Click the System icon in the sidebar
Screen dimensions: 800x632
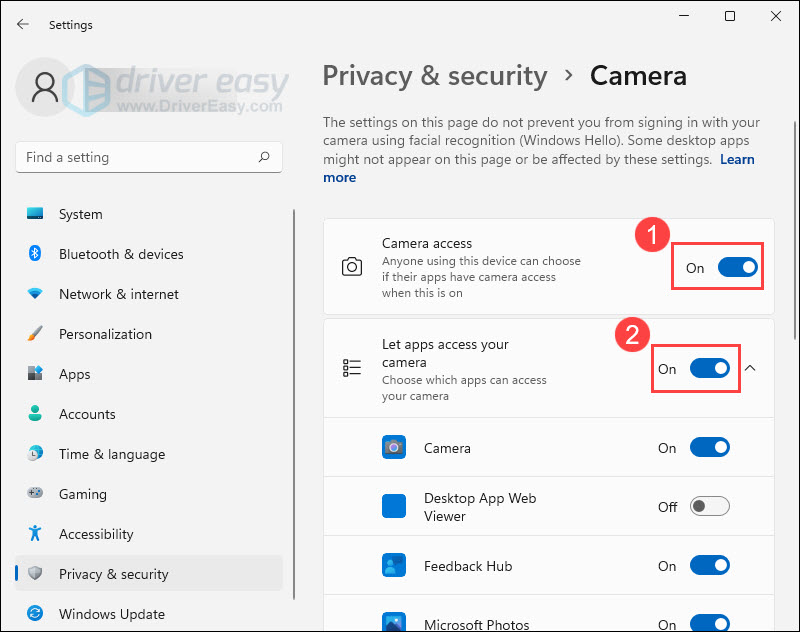36,214
